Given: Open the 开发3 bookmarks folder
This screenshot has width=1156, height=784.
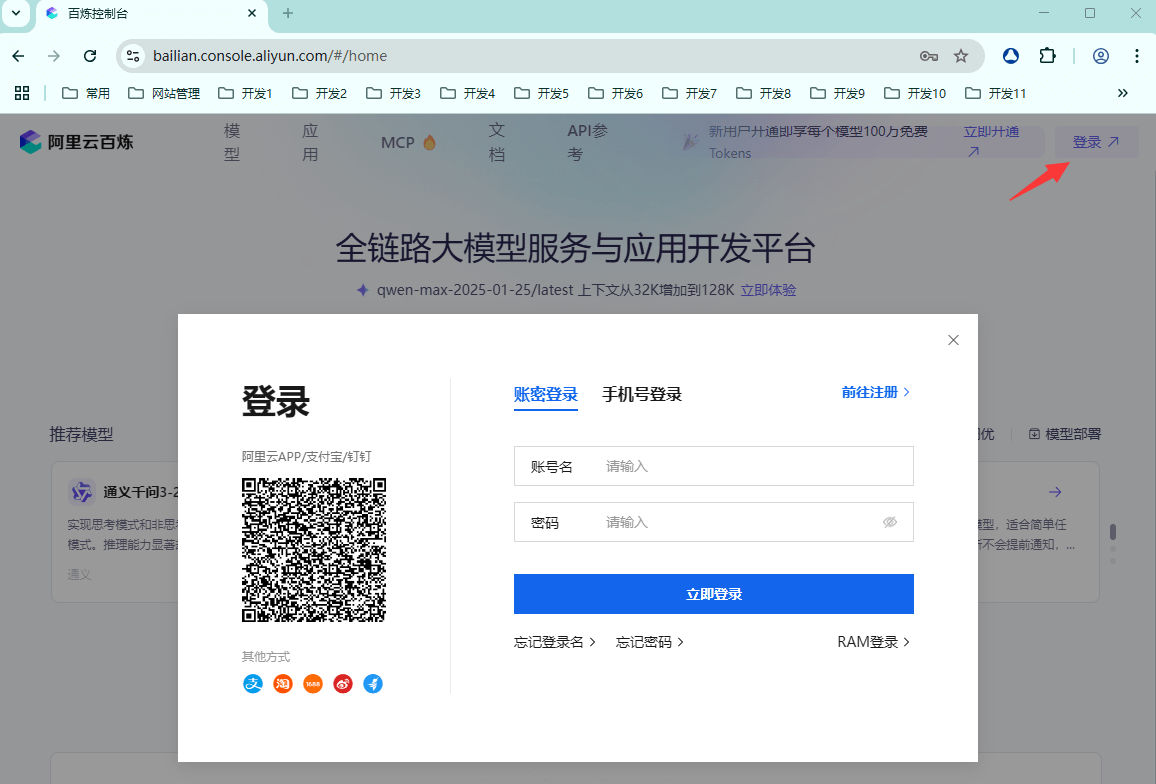Looking at the screenshot, I should (x=394, y=93).
